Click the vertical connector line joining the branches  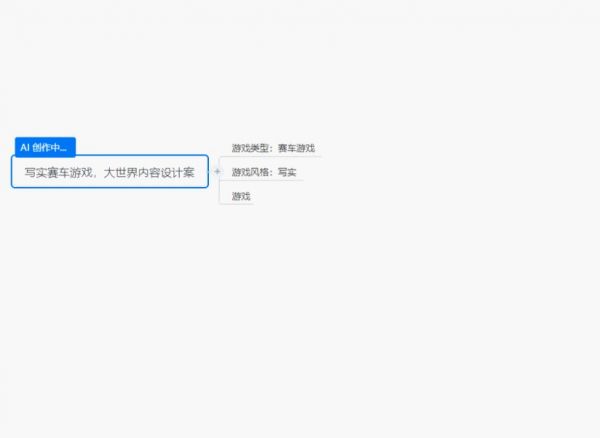tap(220, 184)
